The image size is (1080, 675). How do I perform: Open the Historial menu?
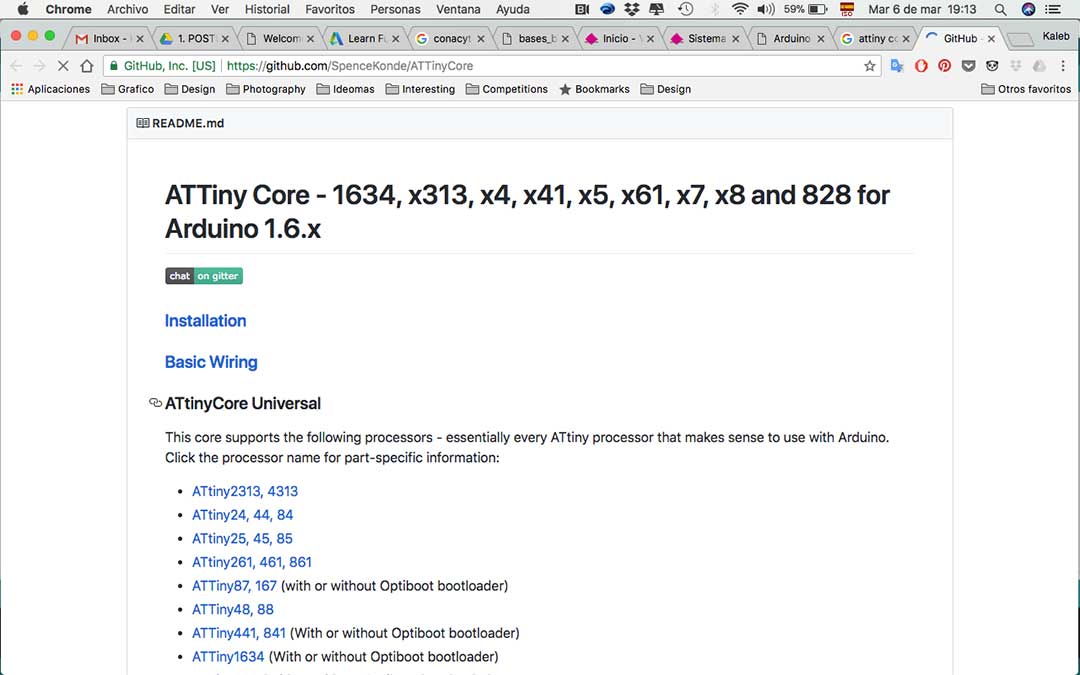(267, 9)
